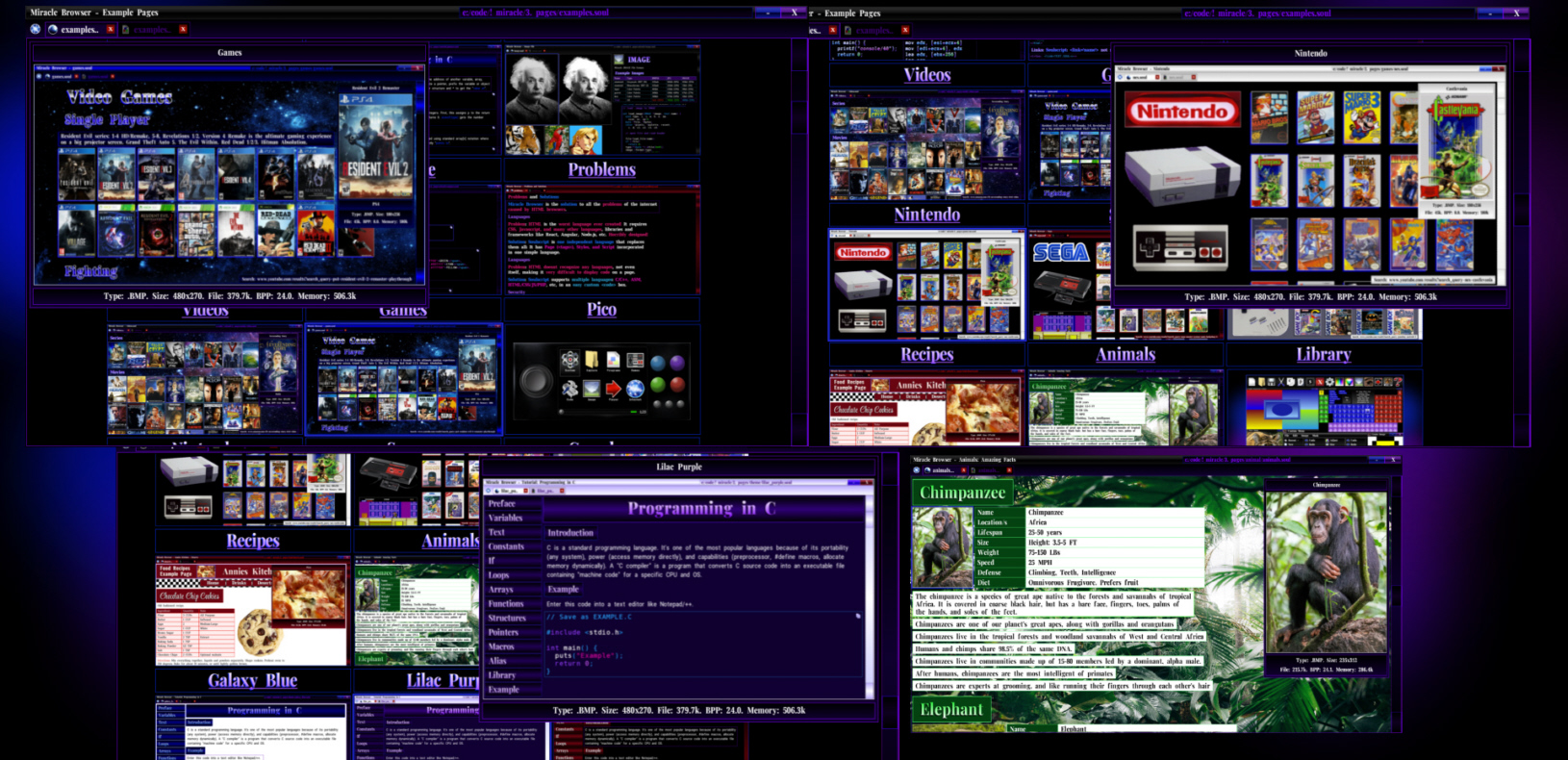The width and height of the screenshot is (1568, 760).
Task: Click the address bar in left Example Pages window
Action: point(606,13)
